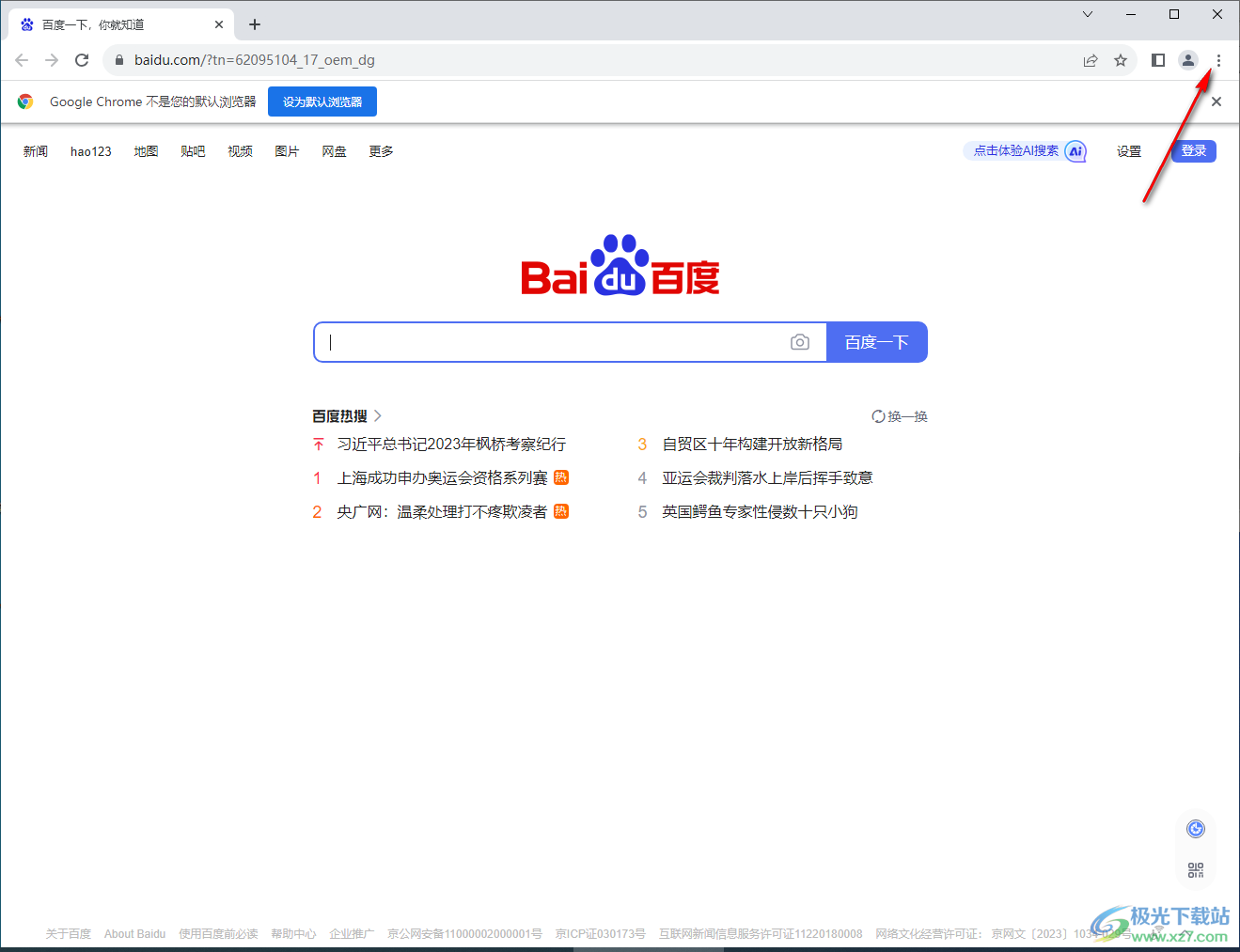Click the 使用百度前必读 footer link

click(218, 934)
